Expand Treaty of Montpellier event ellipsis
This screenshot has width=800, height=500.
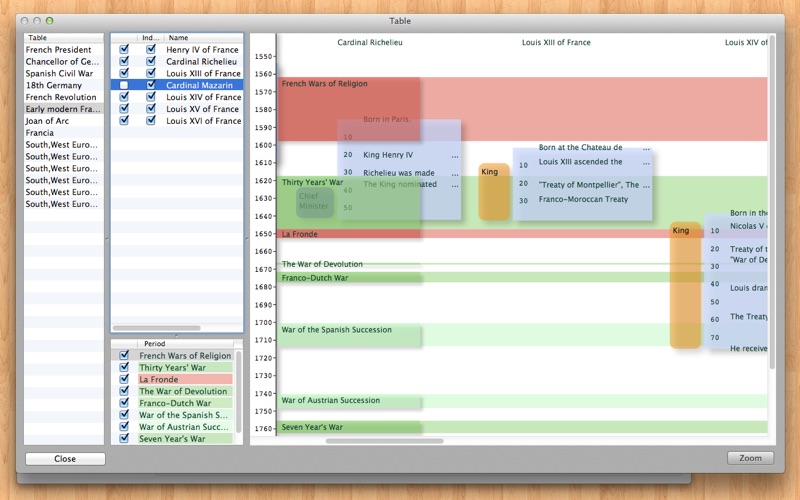click(646, 186)
